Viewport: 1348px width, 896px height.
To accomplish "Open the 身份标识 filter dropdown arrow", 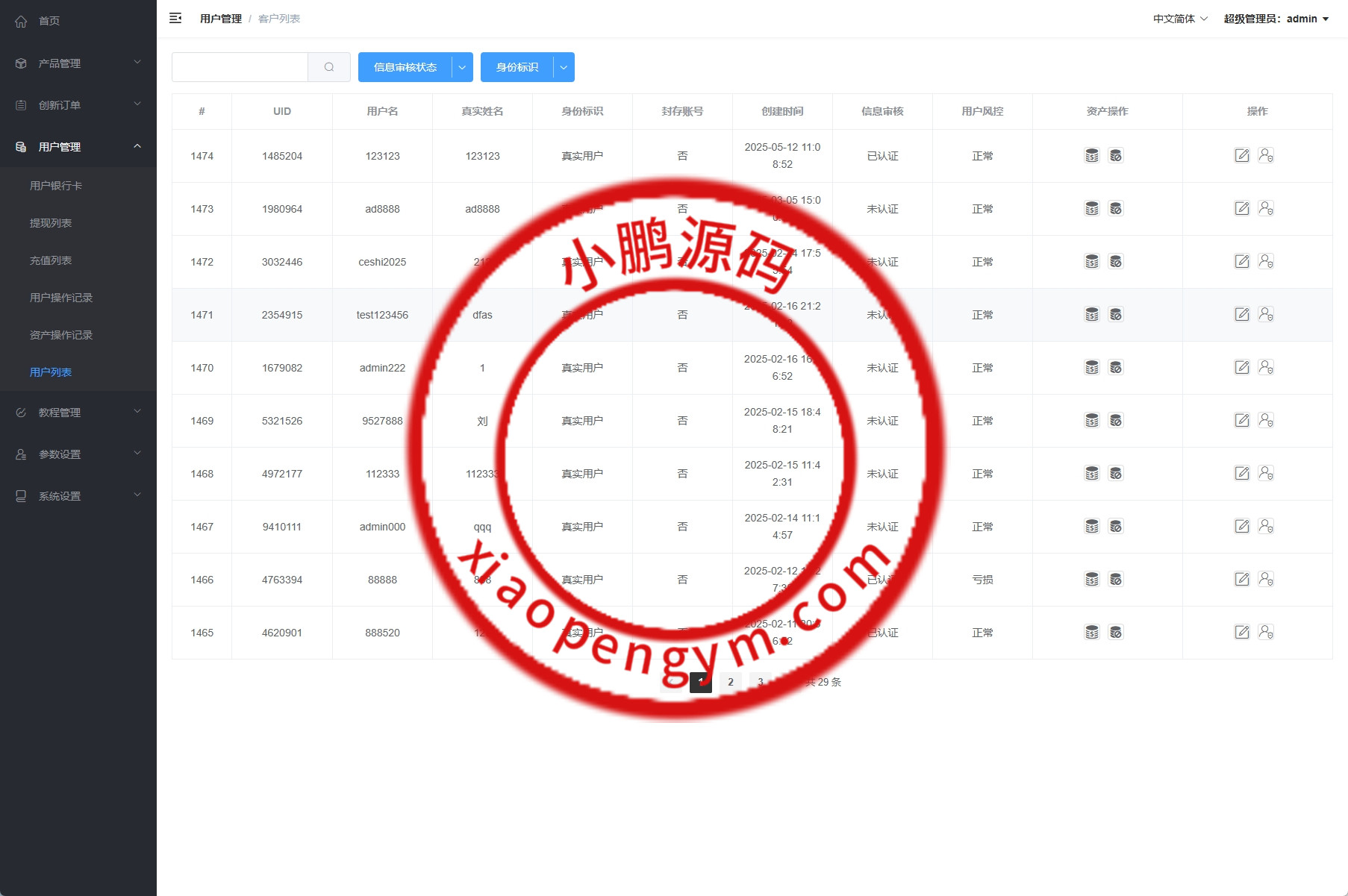I will coord(564,67).
